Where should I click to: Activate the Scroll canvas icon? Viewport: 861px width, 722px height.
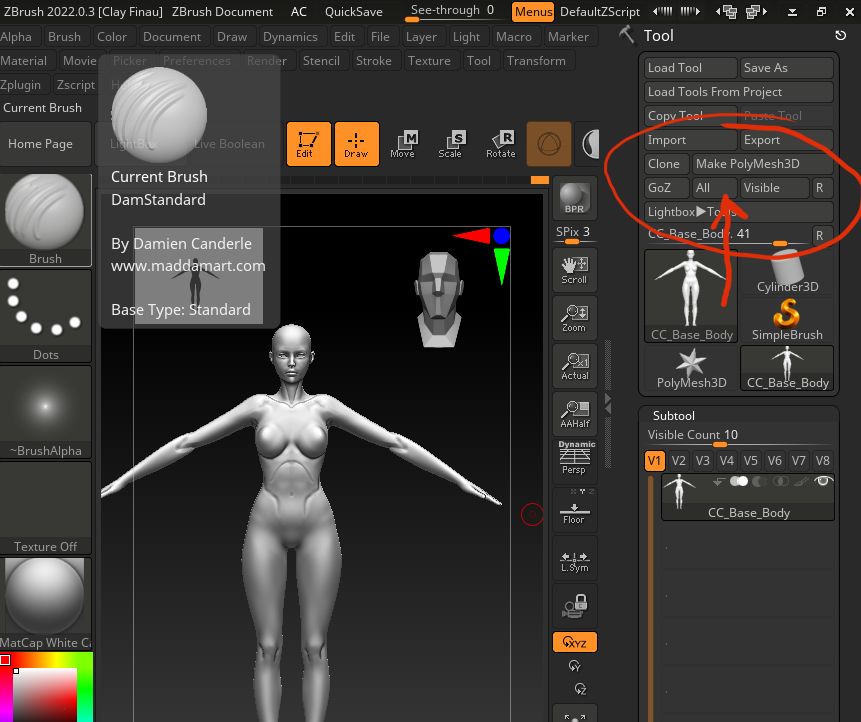click(x=574, y=270)
